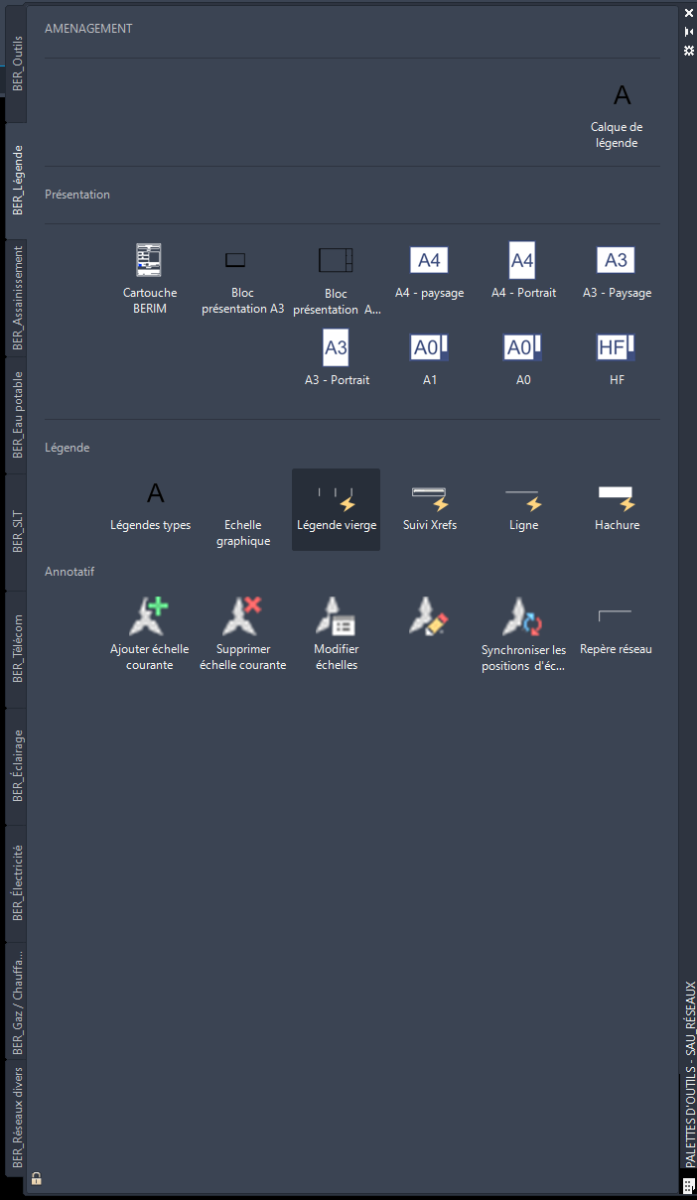This screenshot has height=1200, width=697.
Task: Open the Modifier échelles tool
Action: tap(336, 634)
